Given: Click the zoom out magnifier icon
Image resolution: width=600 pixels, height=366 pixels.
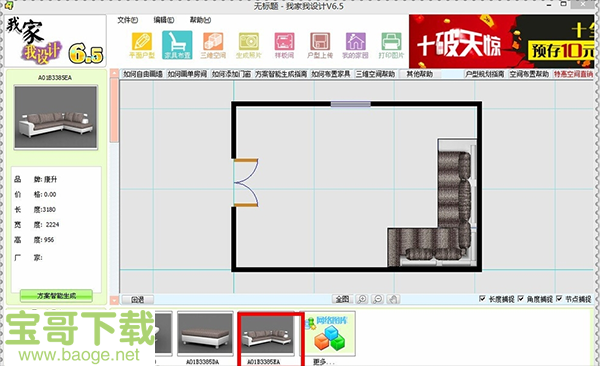Looking at the screenshot, I should 378,299.
